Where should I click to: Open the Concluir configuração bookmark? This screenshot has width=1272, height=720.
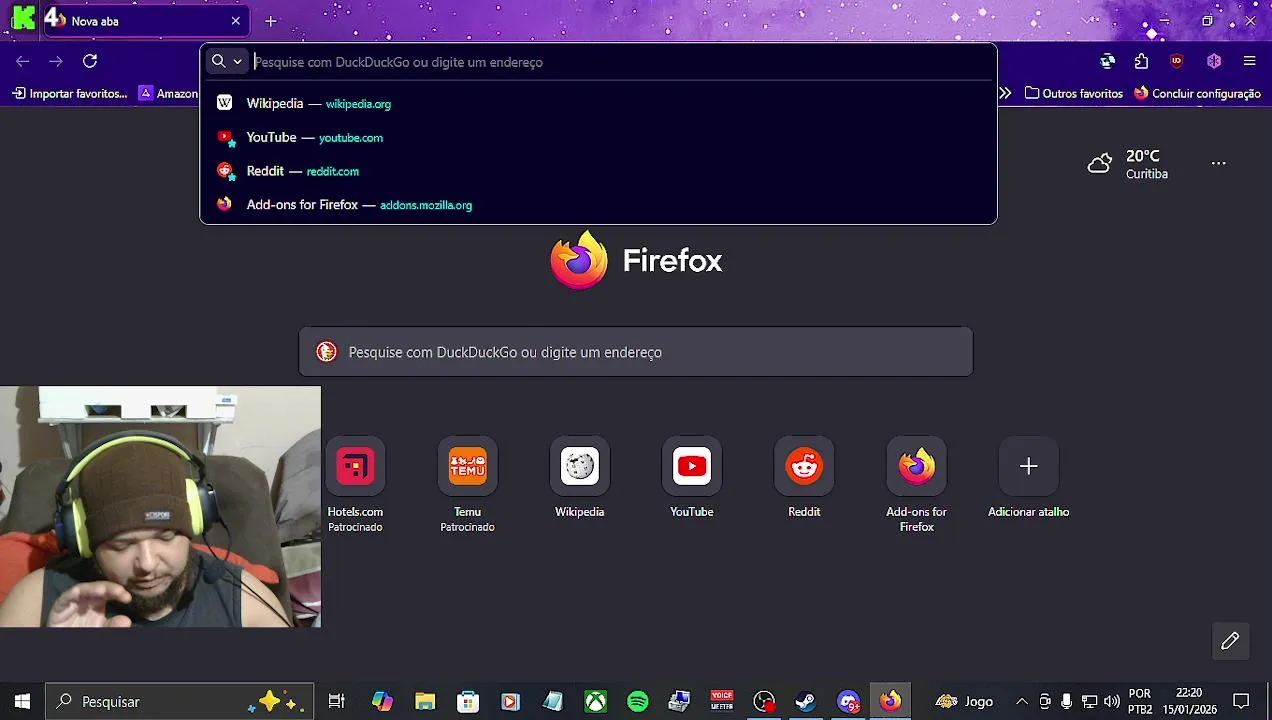tap(1197, 93)
